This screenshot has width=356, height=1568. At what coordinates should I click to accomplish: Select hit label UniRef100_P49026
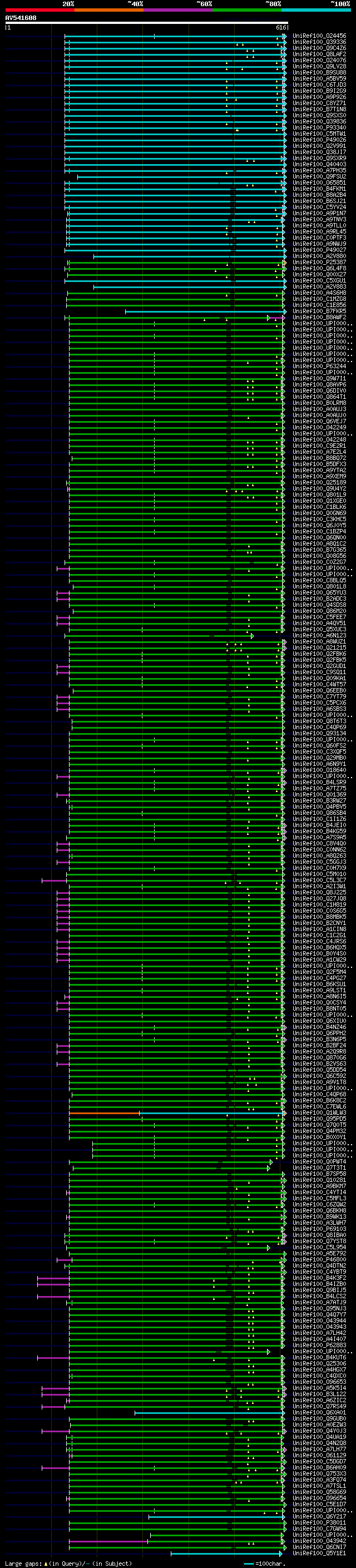pos(319,140)
